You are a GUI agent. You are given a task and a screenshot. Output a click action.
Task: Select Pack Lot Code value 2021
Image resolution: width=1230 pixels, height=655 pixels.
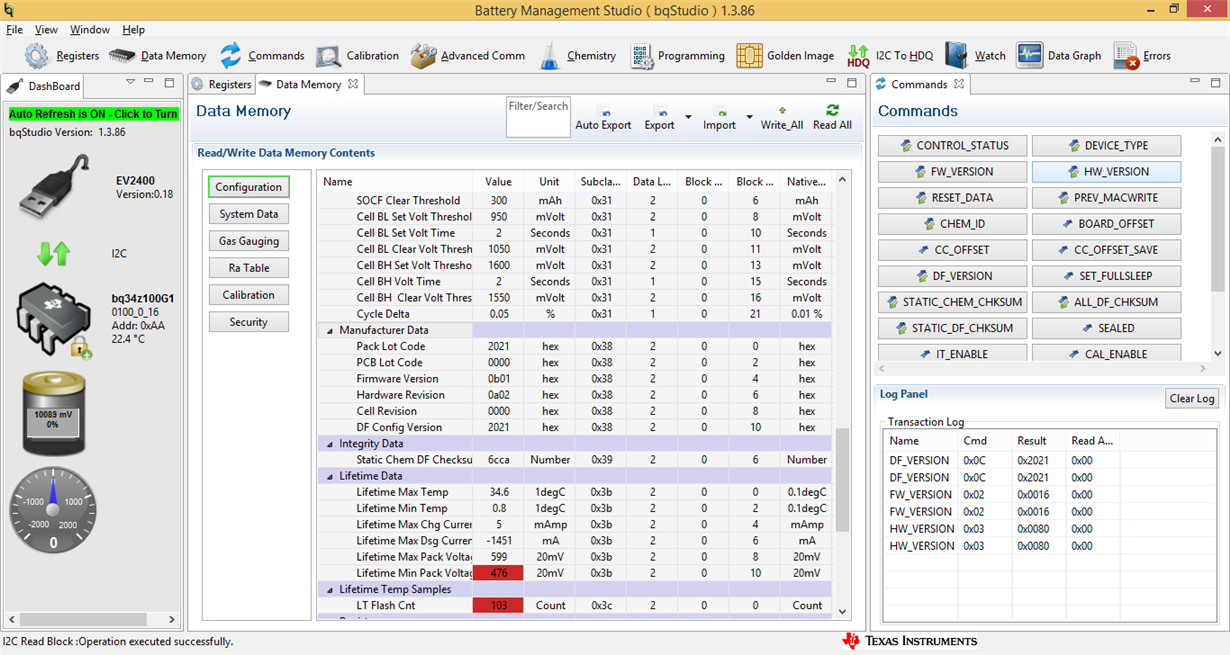498,346
